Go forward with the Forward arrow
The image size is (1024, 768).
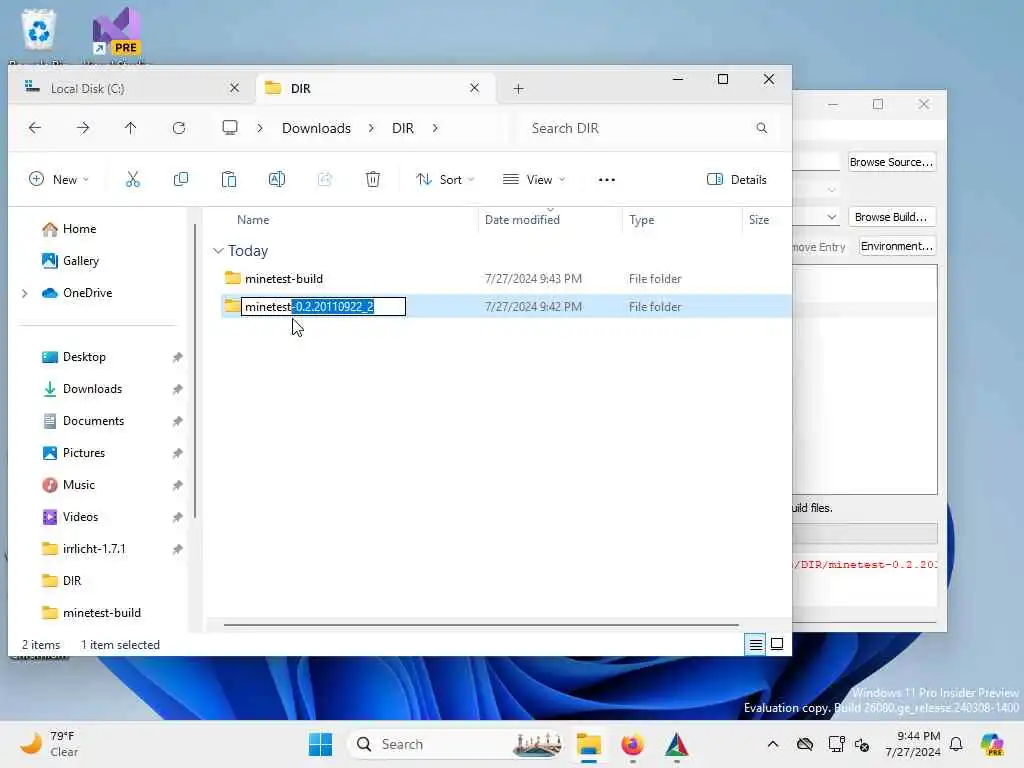(83, 128)
